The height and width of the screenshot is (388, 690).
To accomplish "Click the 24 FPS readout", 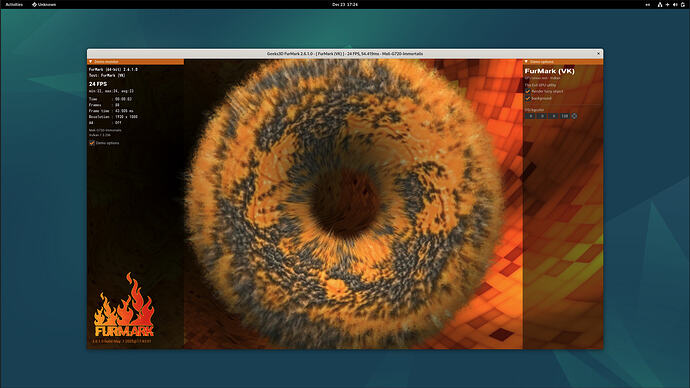I will coord(98,84).
